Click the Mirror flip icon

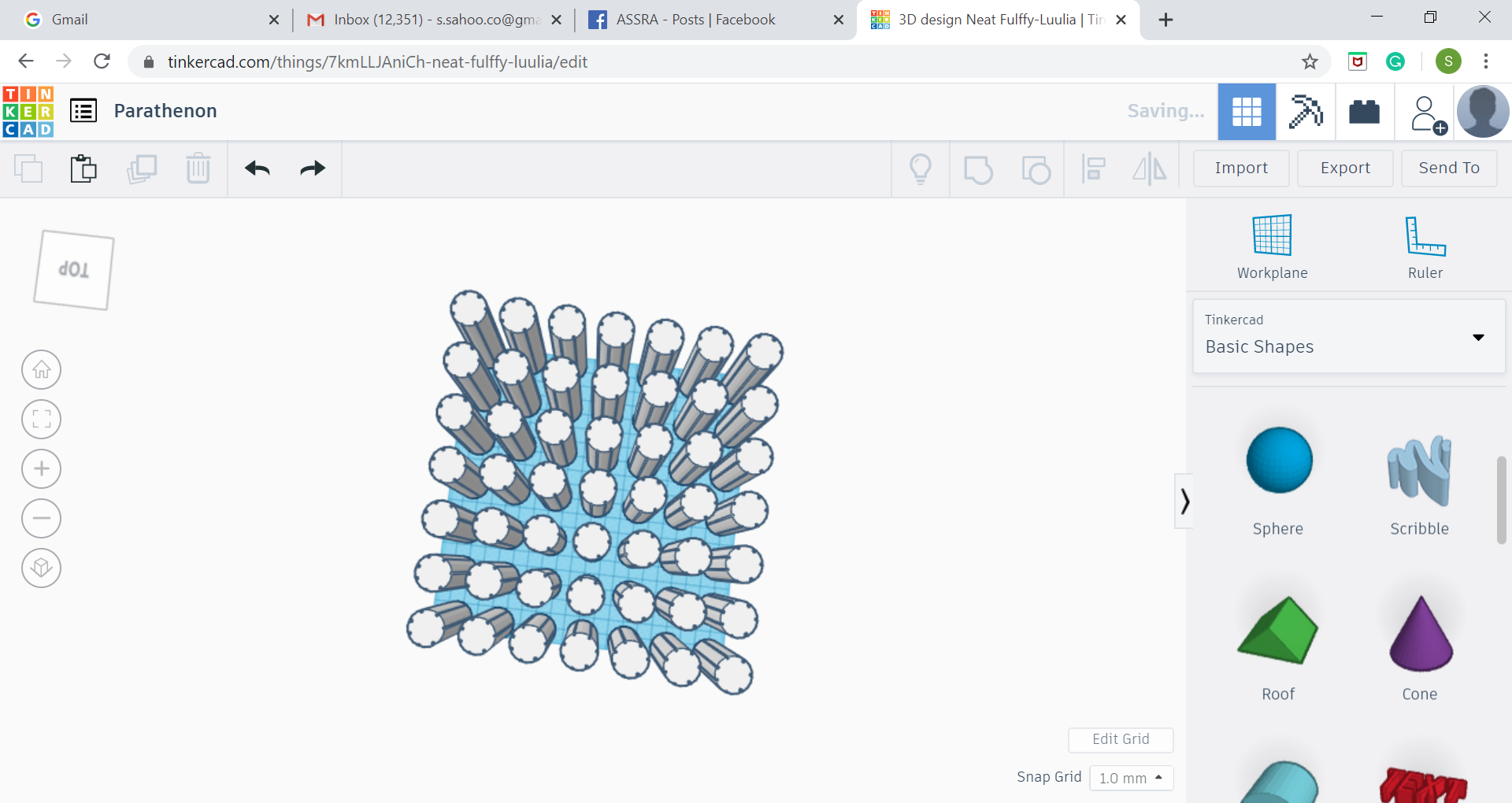[1150, 169]
